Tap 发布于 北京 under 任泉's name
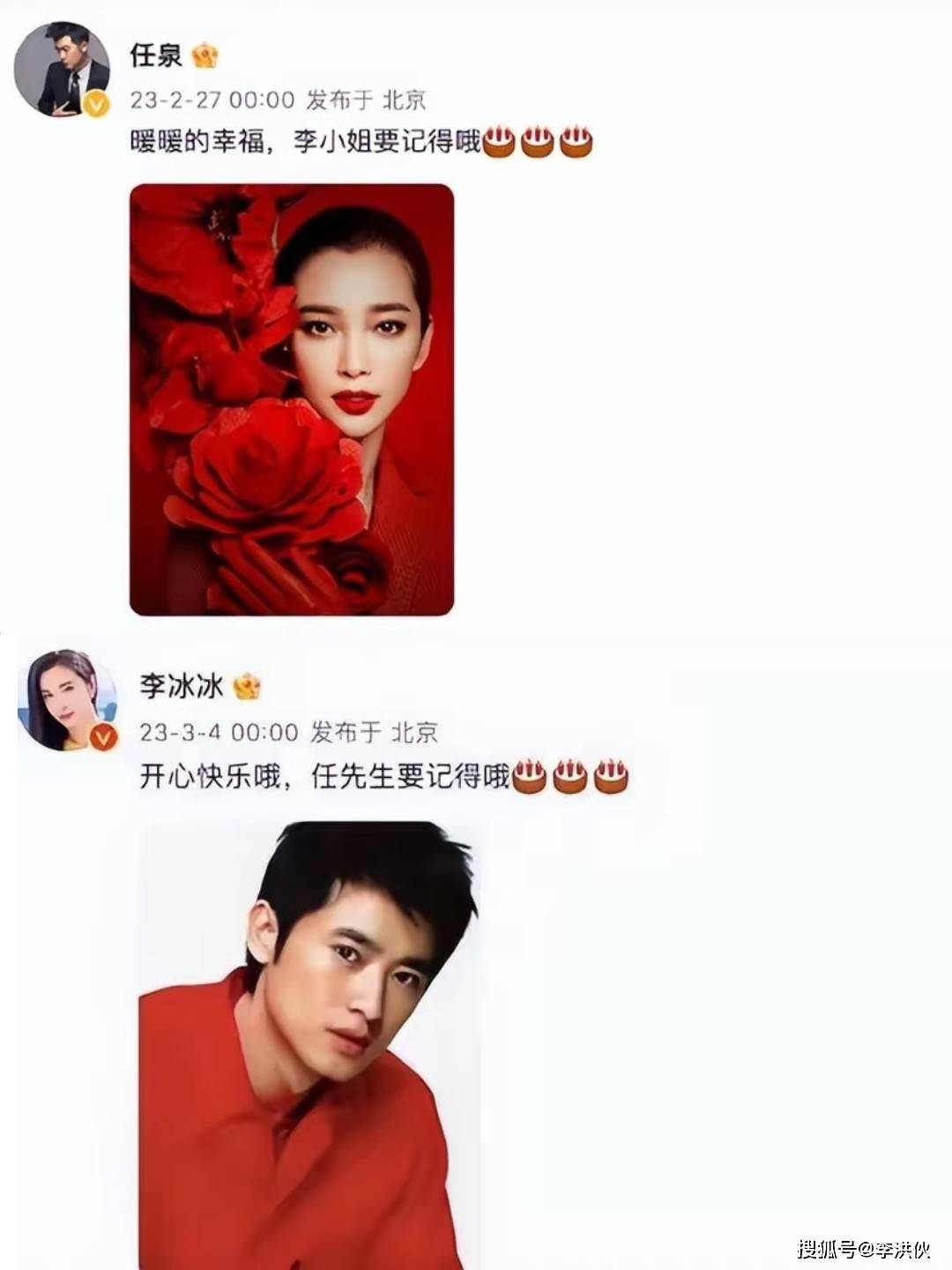 366,100
